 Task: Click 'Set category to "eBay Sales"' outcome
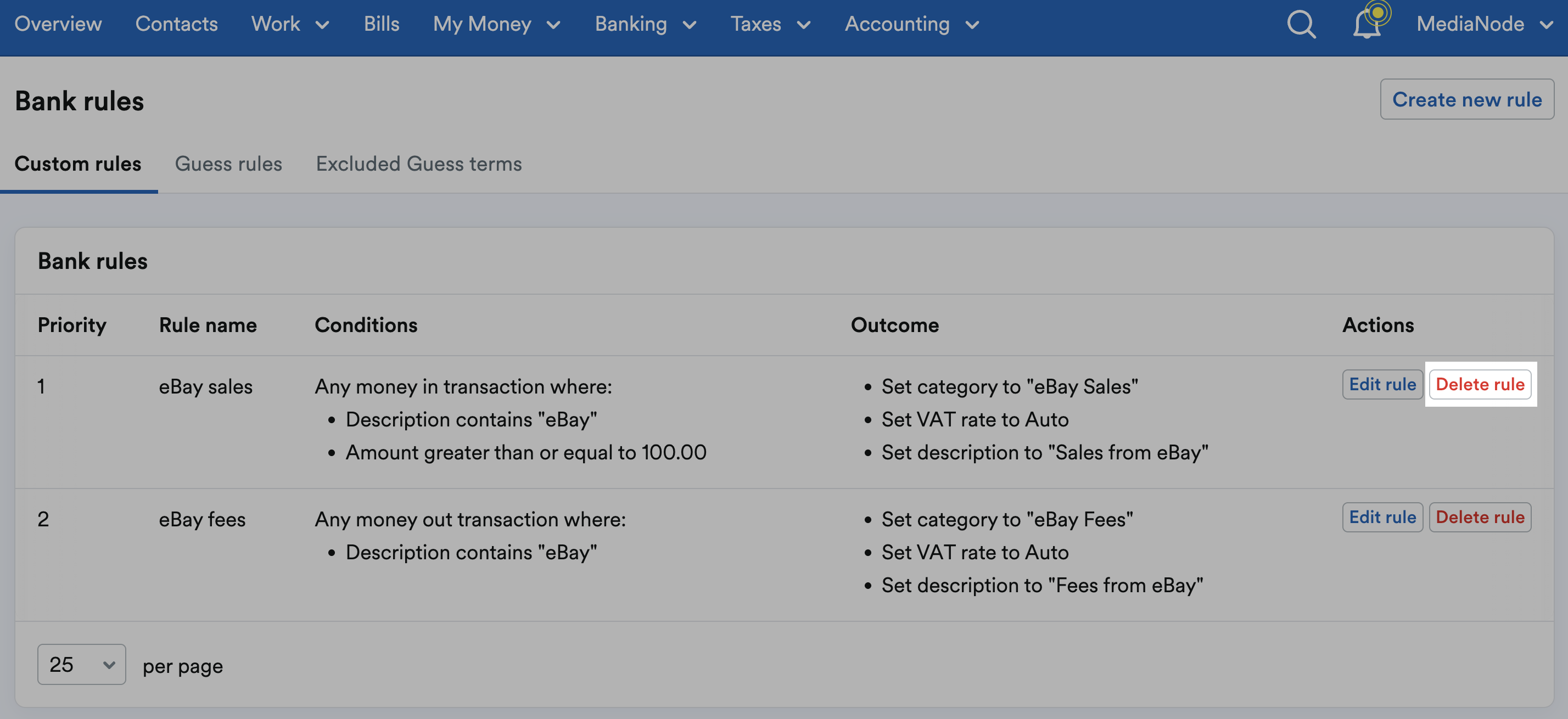1010,386
